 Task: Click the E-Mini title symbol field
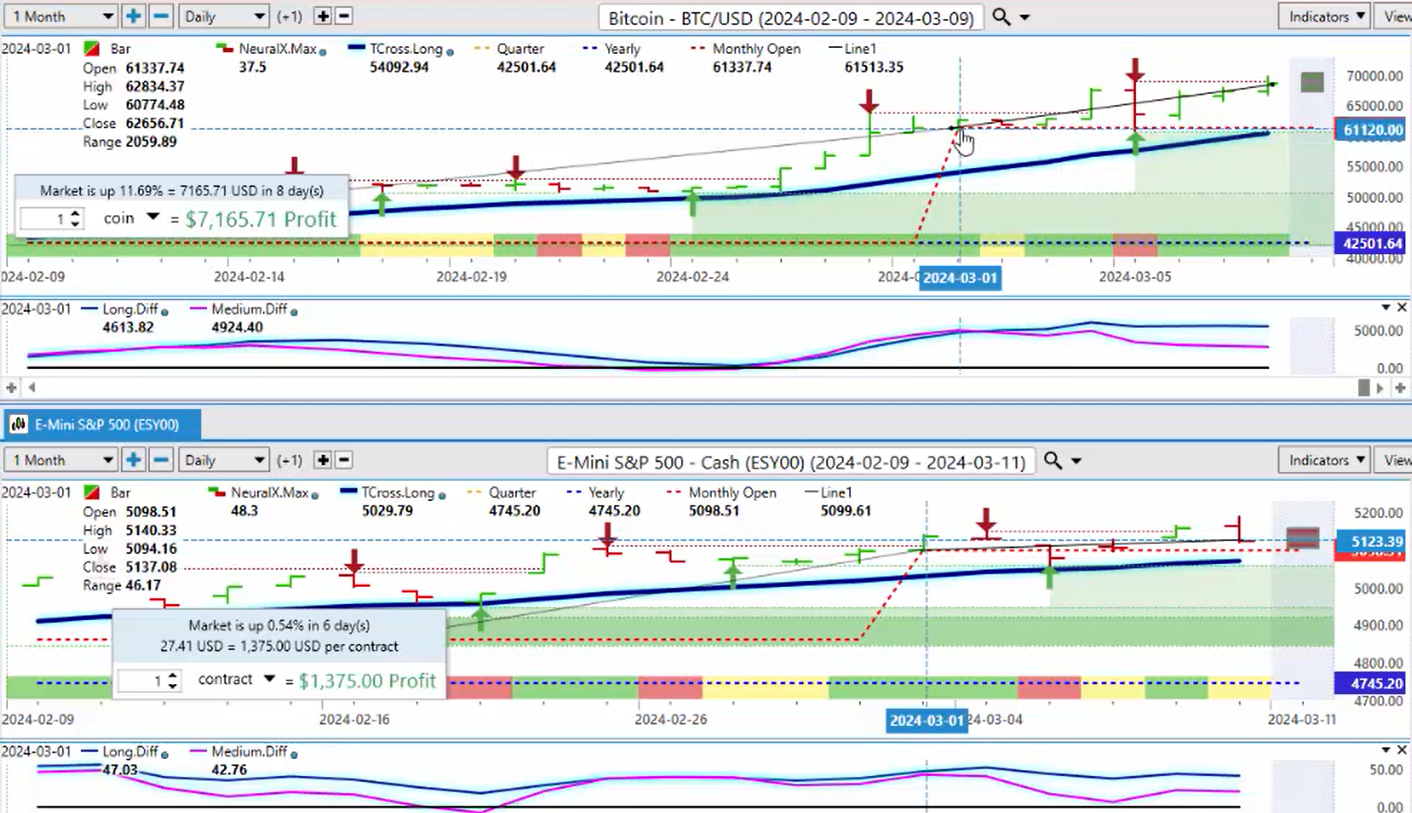(792, 461)
